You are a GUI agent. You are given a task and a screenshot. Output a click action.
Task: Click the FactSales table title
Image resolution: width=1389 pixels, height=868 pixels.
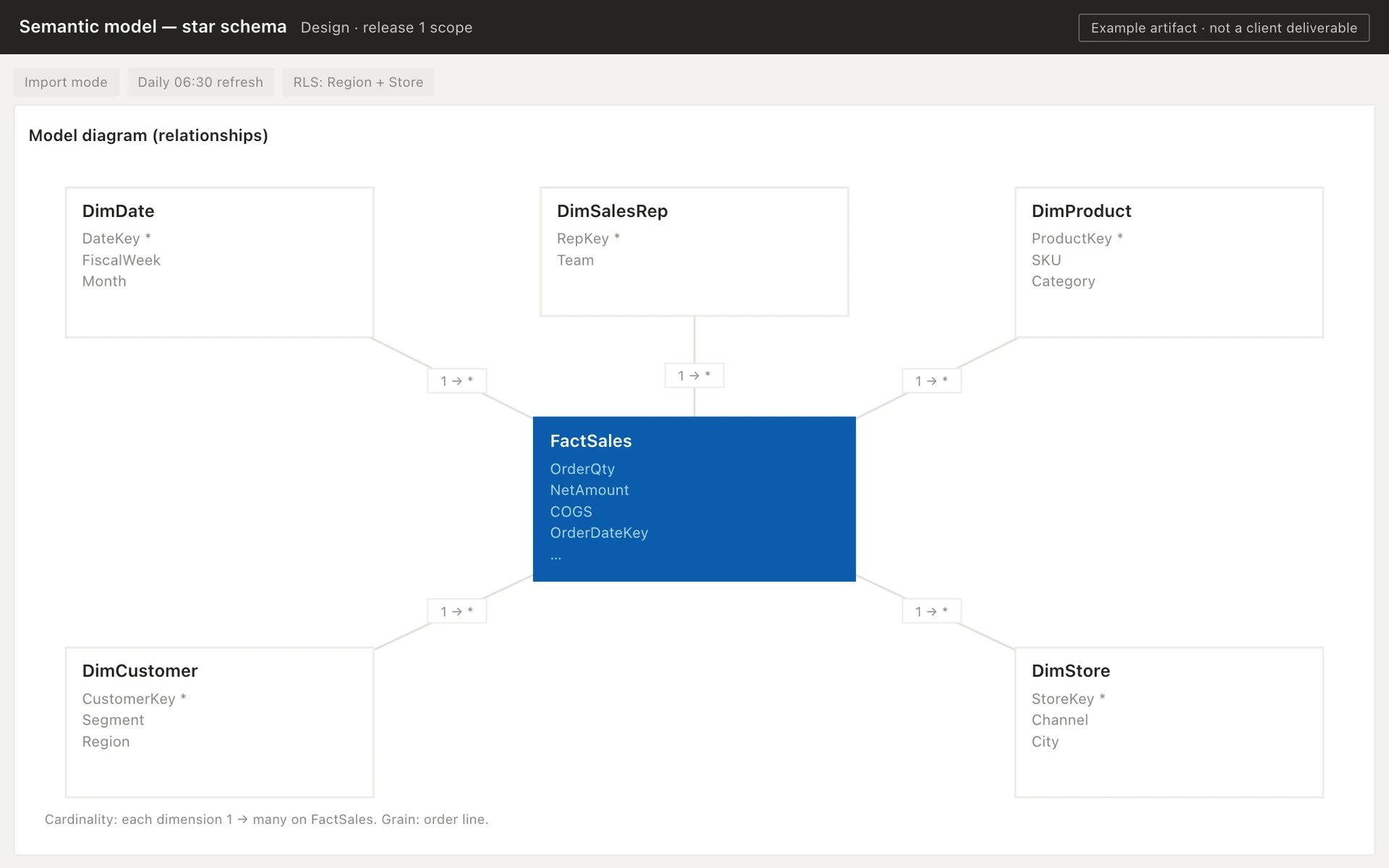(590, 441)
